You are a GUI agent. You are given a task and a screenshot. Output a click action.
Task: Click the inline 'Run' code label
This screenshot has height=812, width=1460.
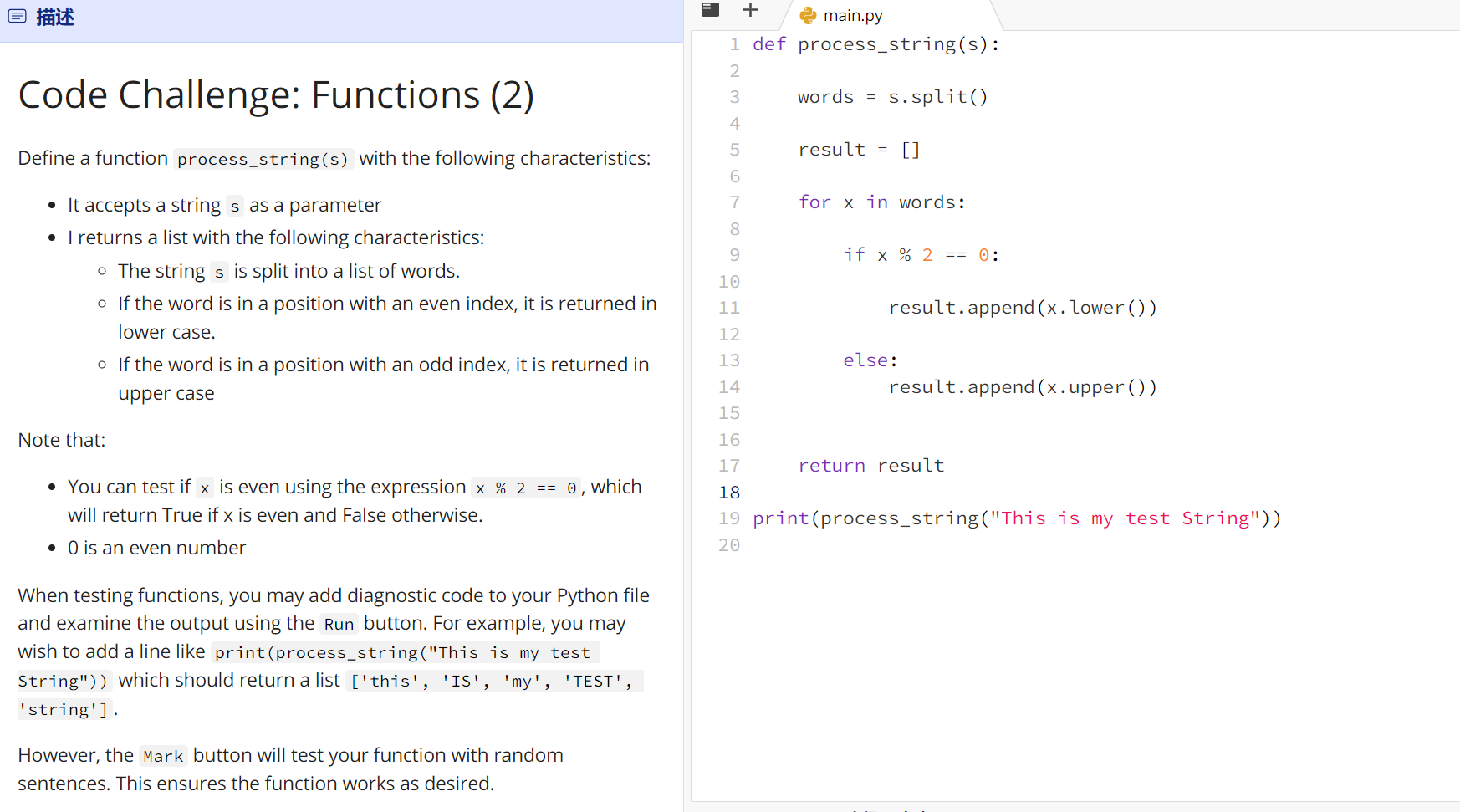tap(339, 624)
